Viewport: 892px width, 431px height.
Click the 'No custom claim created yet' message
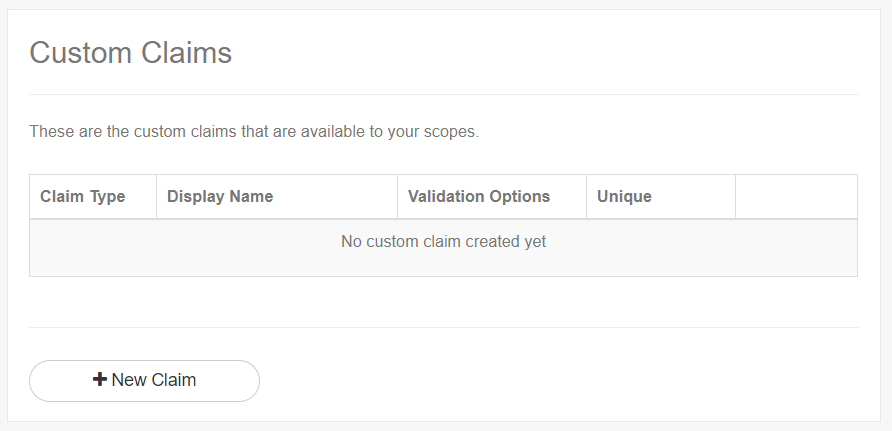point(443,242)
